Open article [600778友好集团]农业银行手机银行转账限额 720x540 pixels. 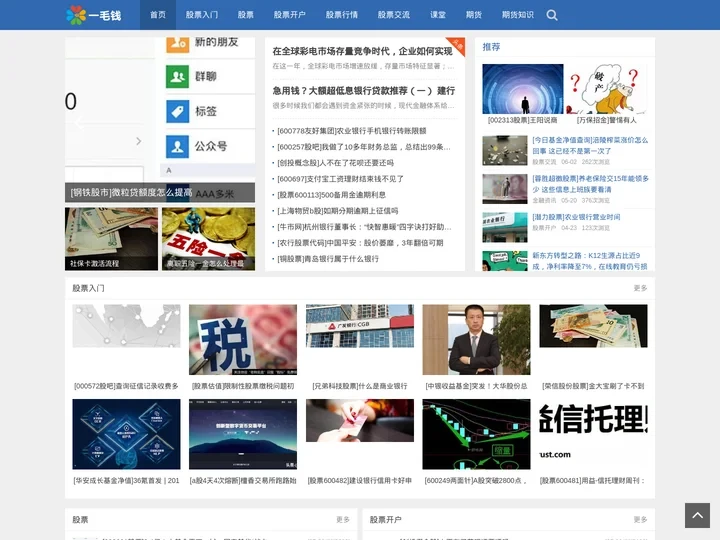coord(352,131)
